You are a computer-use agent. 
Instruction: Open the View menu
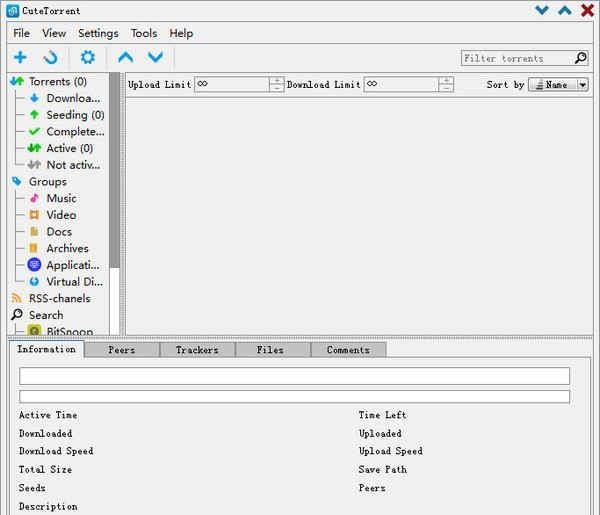pos(54,33)
